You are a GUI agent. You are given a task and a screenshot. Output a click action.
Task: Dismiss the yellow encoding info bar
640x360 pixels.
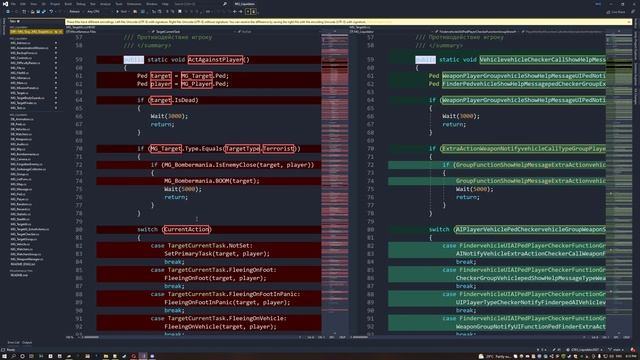pyautogui.click(x=629, y=22)
